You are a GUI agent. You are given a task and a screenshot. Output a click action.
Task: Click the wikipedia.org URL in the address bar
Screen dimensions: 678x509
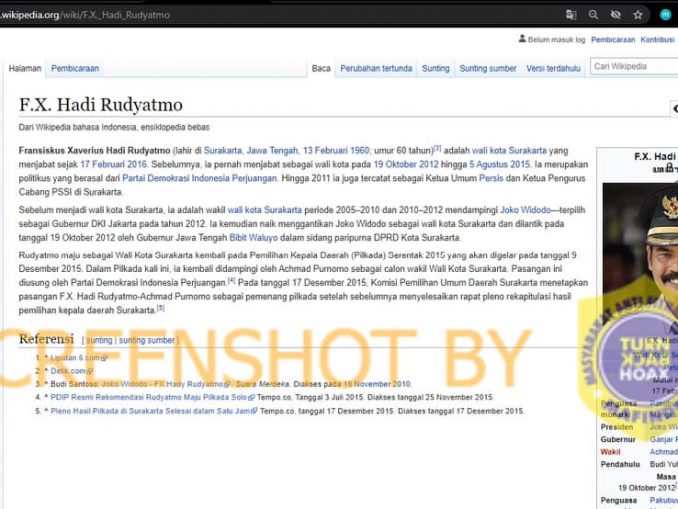click(x=85, y=15)
